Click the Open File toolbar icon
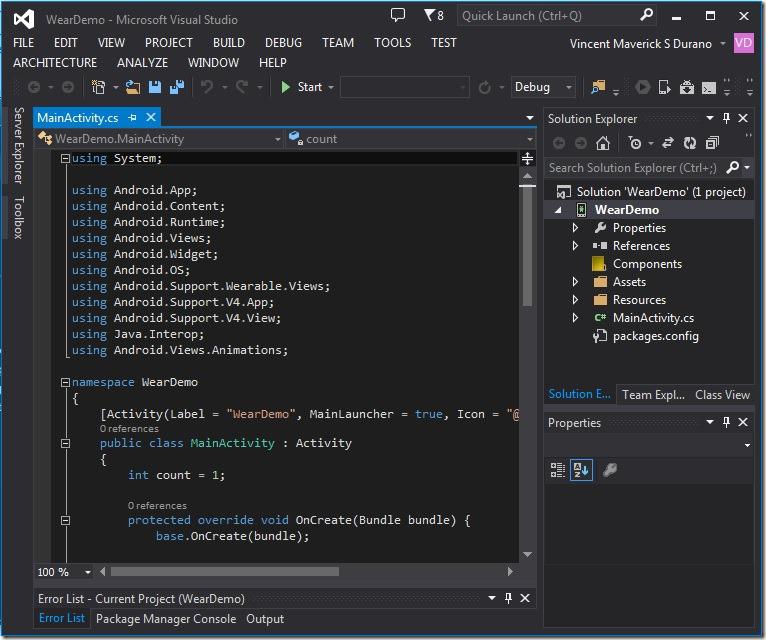The width and height of the screenshot is (766, 640). point(133,87)
